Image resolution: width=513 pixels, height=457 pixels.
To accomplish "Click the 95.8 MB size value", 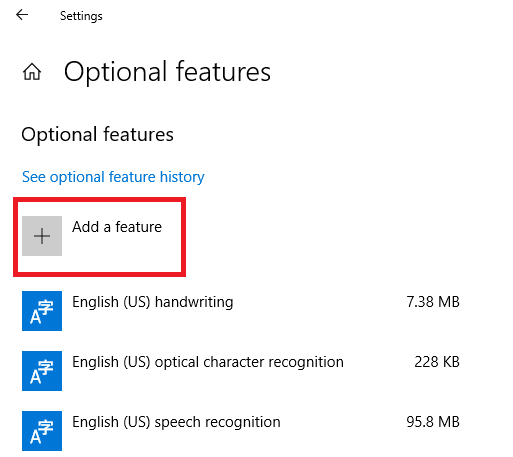I will pyautogui.click(x=433, y=422).
